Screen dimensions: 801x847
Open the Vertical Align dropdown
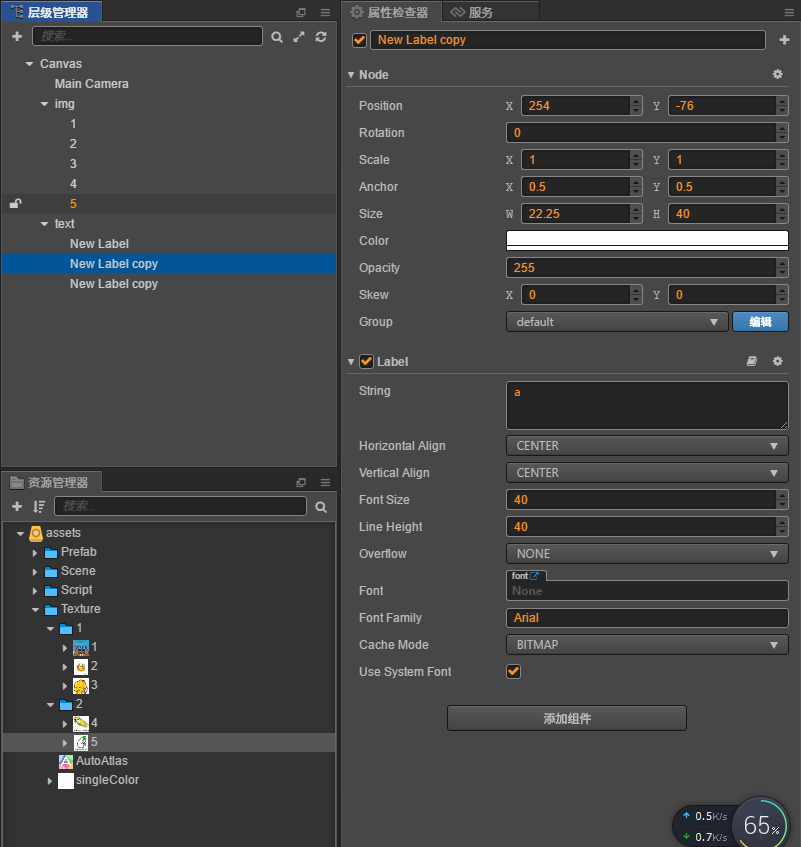pos(647,473)
